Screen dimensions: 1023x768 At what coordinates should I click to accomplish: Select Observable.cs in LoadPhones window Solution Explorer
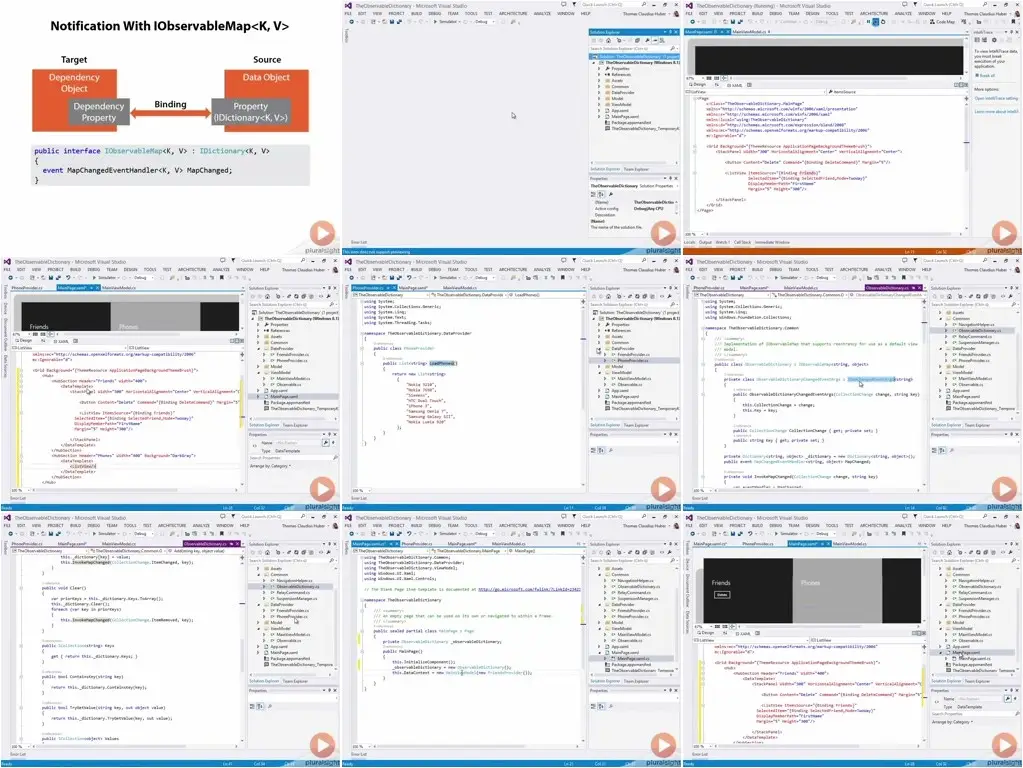[x=629, y=384]
